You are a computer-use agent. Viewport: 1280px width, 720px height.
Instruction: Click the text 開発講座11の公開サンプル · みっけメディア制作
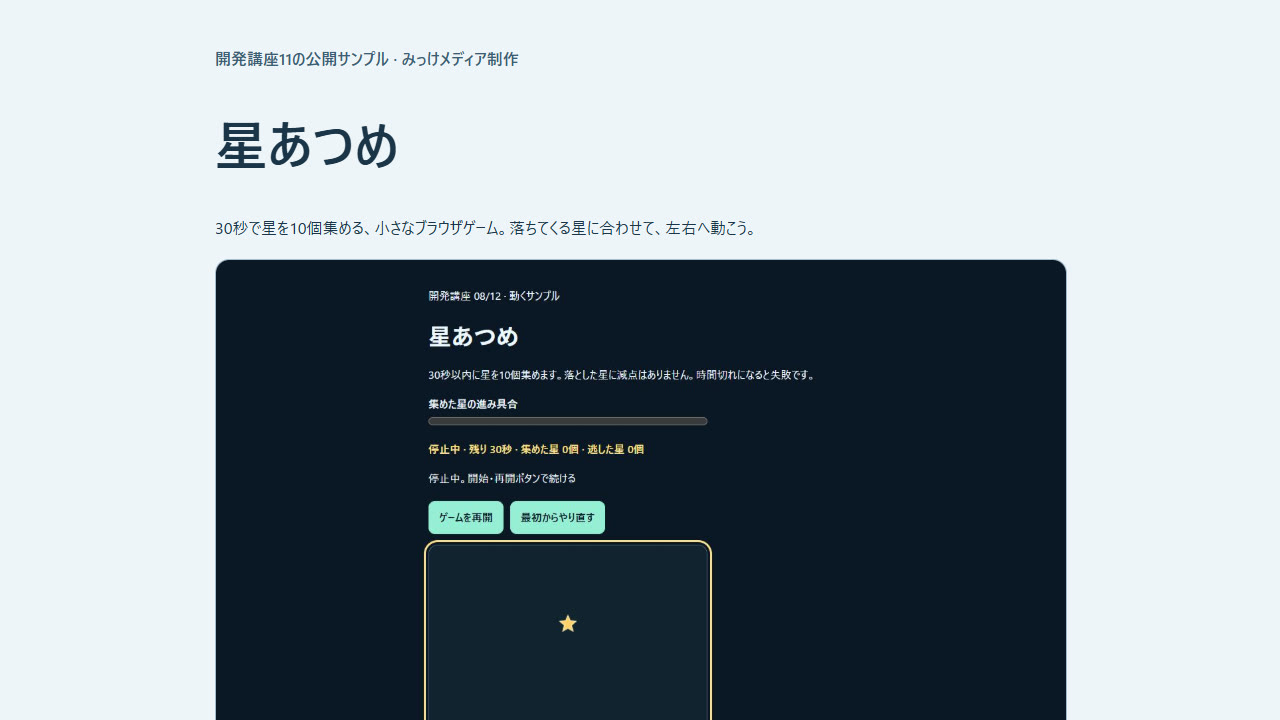tap(367, 59)
